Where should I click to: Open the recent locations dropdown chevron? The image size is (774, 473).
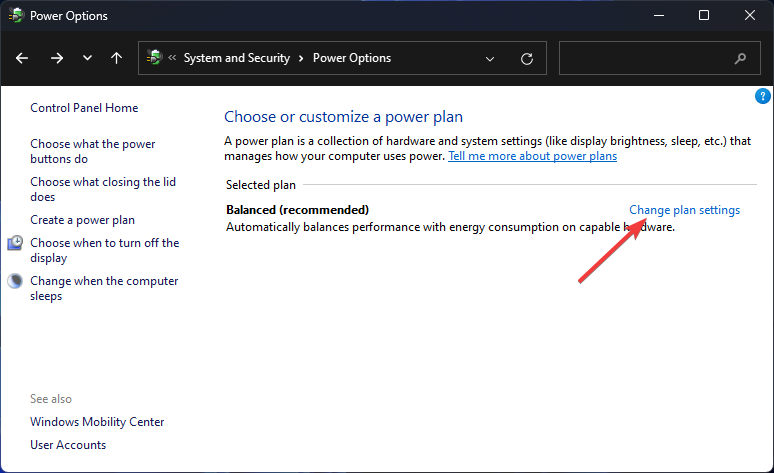[87, 58]
